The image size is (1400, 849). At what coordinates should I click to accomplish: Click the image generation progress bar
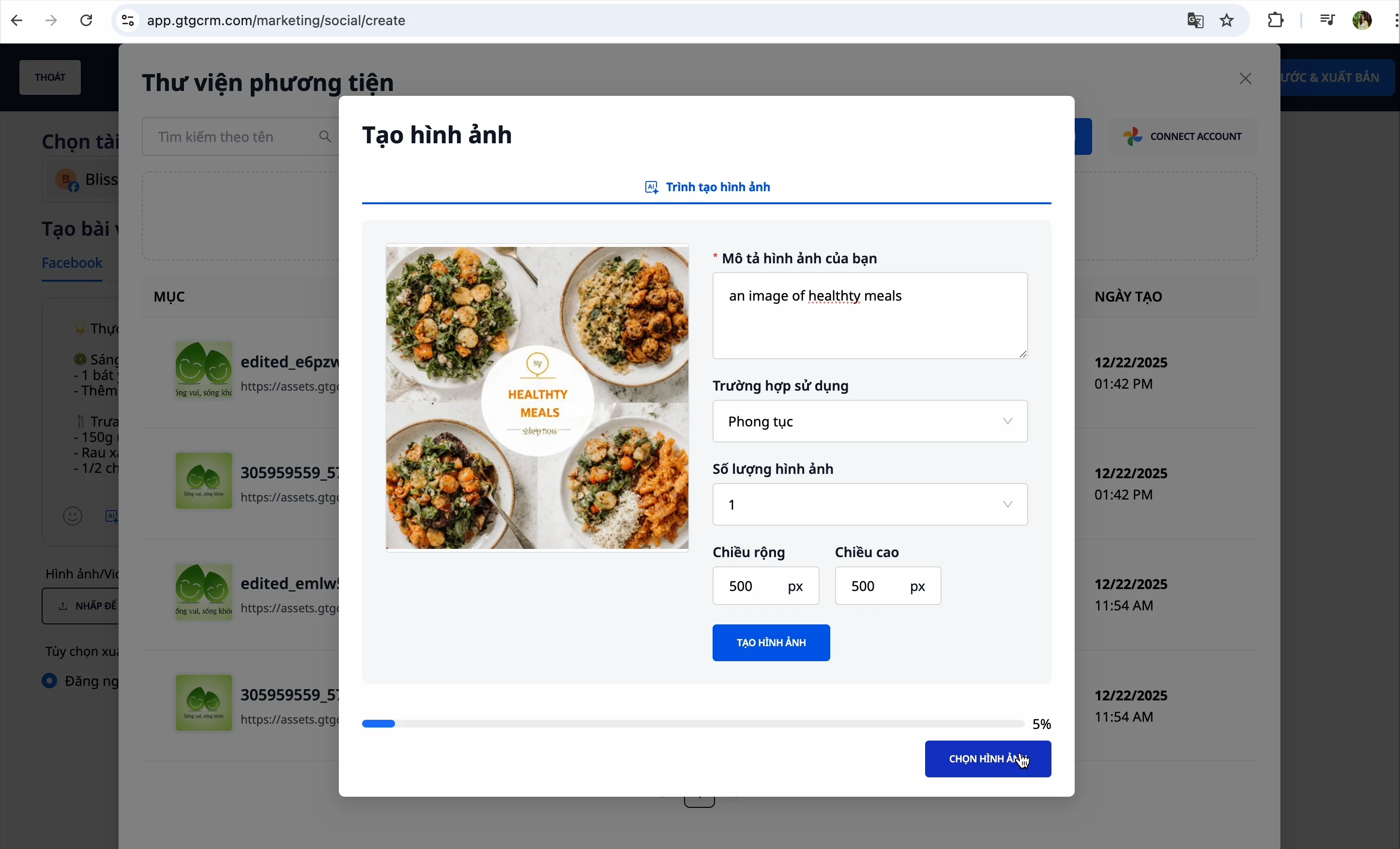point(693,724)
